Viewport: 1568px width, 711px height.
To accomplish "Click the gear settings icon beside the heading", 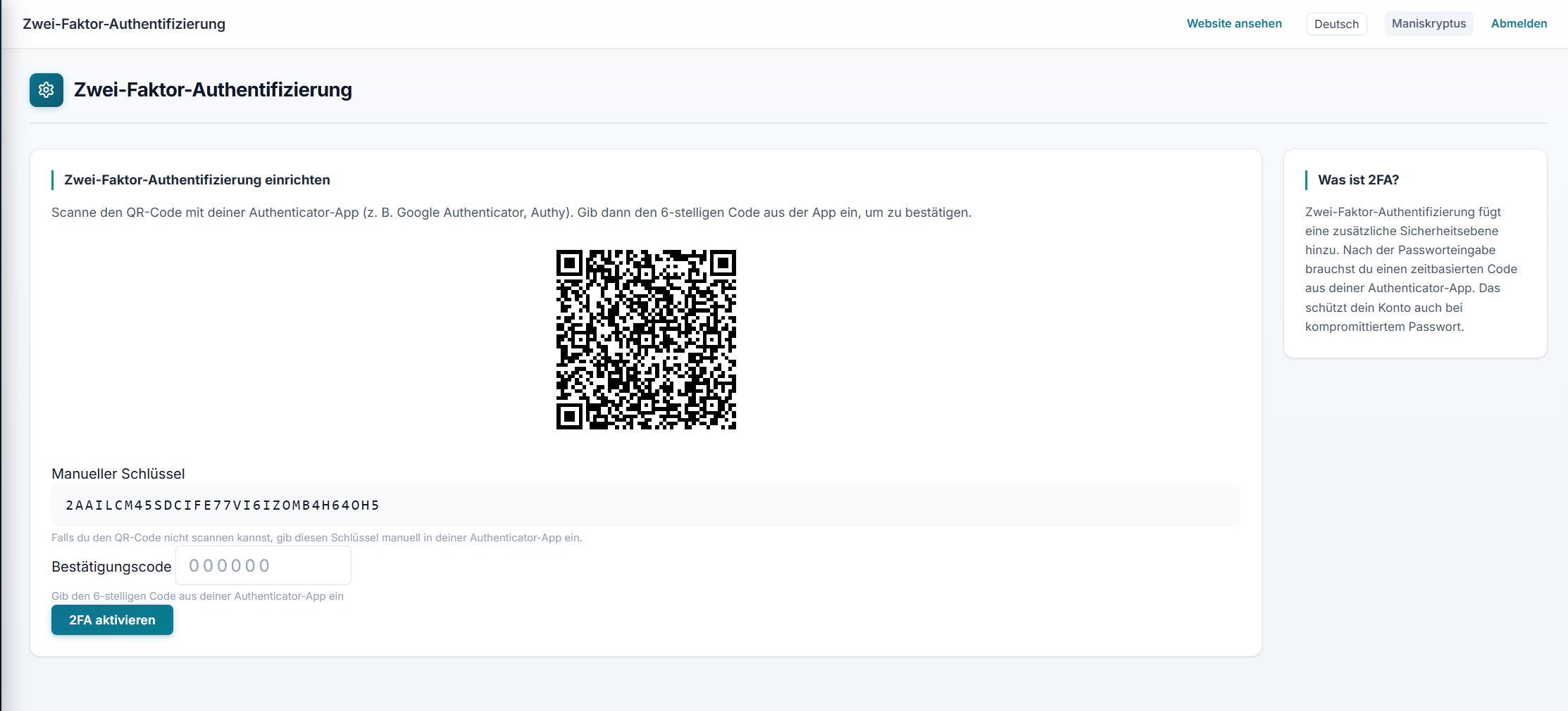I will click(x=46, y=90).
